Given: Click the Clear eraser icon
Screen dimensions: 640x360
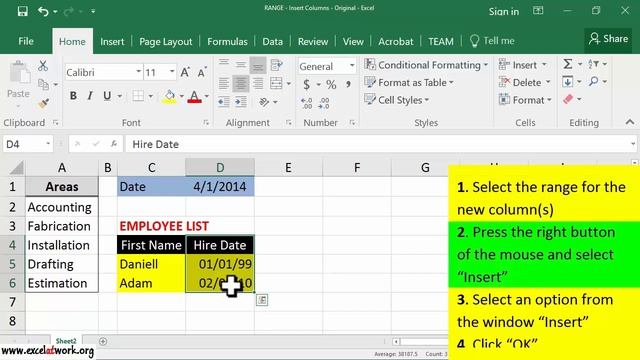Looking at the screenshot, I should pyautogui.click(x=568, y=99).
